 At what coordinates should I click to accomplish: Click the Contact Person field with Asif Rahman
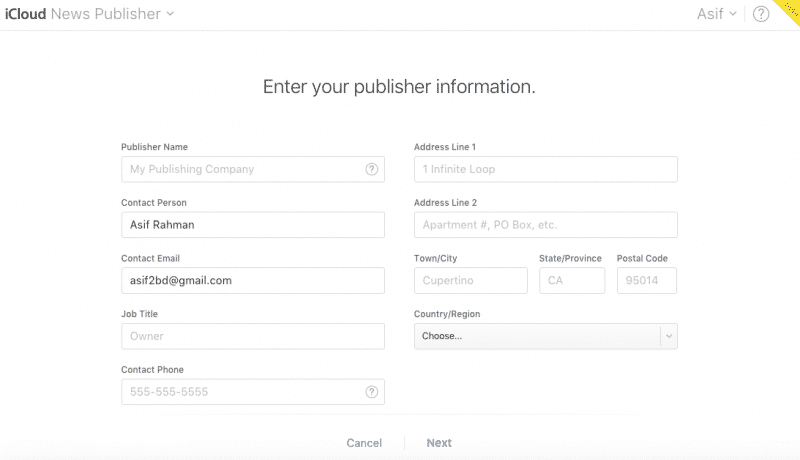(252, 225)
